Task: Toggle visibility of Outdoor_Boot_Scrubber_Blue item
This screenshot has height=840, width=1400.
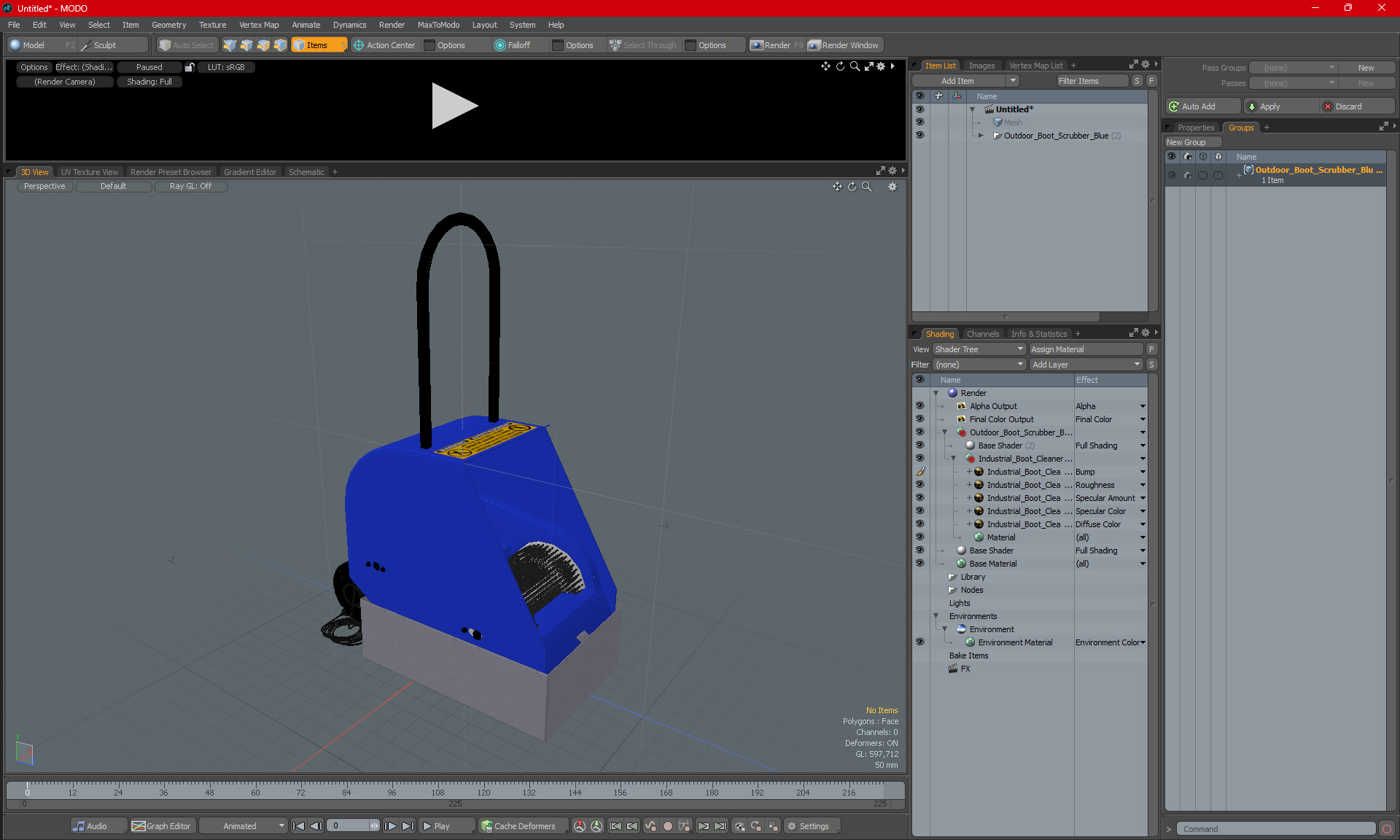Action: 919,136
